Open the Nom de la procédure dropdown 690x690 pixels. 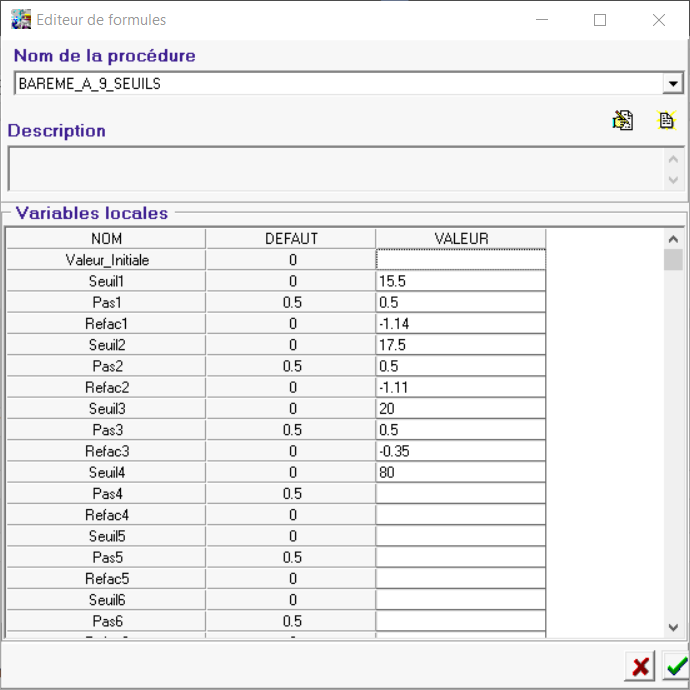coord(673,84)
